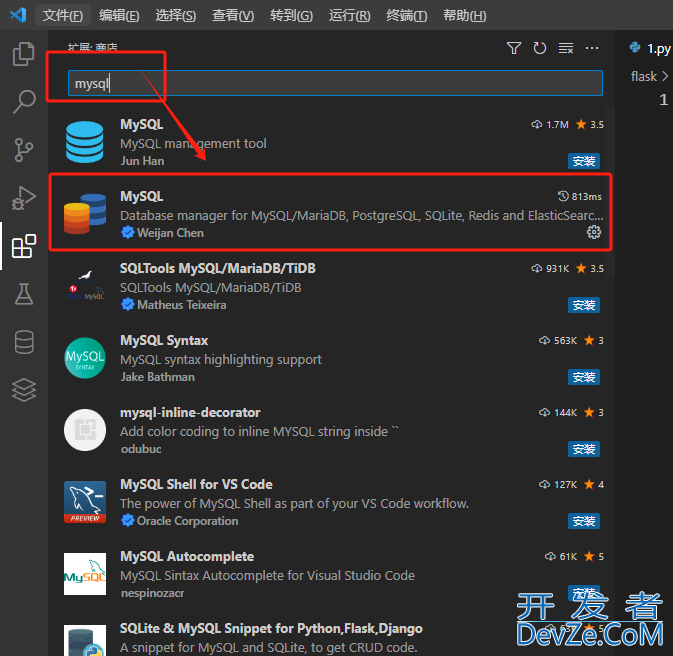The height and width of the screenshot is (656, 673).
Task: Open SQLite & MySQL Snippet extension title
Action: [x=271, y=629]
